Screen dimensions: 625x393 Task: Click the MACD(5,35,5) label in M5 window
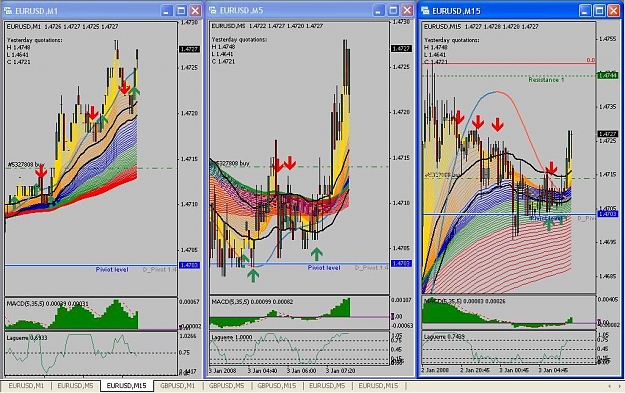tap(252, 302)
